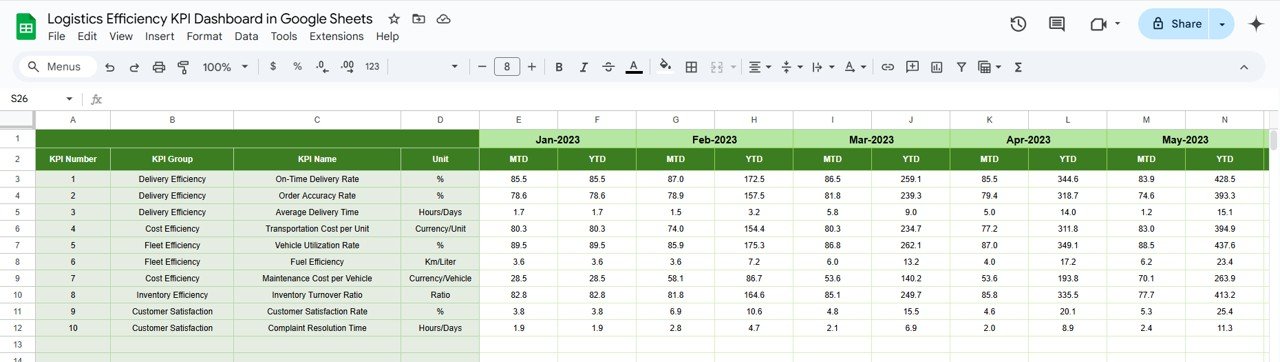Insert a comment from toolbar

click(912, 67)
